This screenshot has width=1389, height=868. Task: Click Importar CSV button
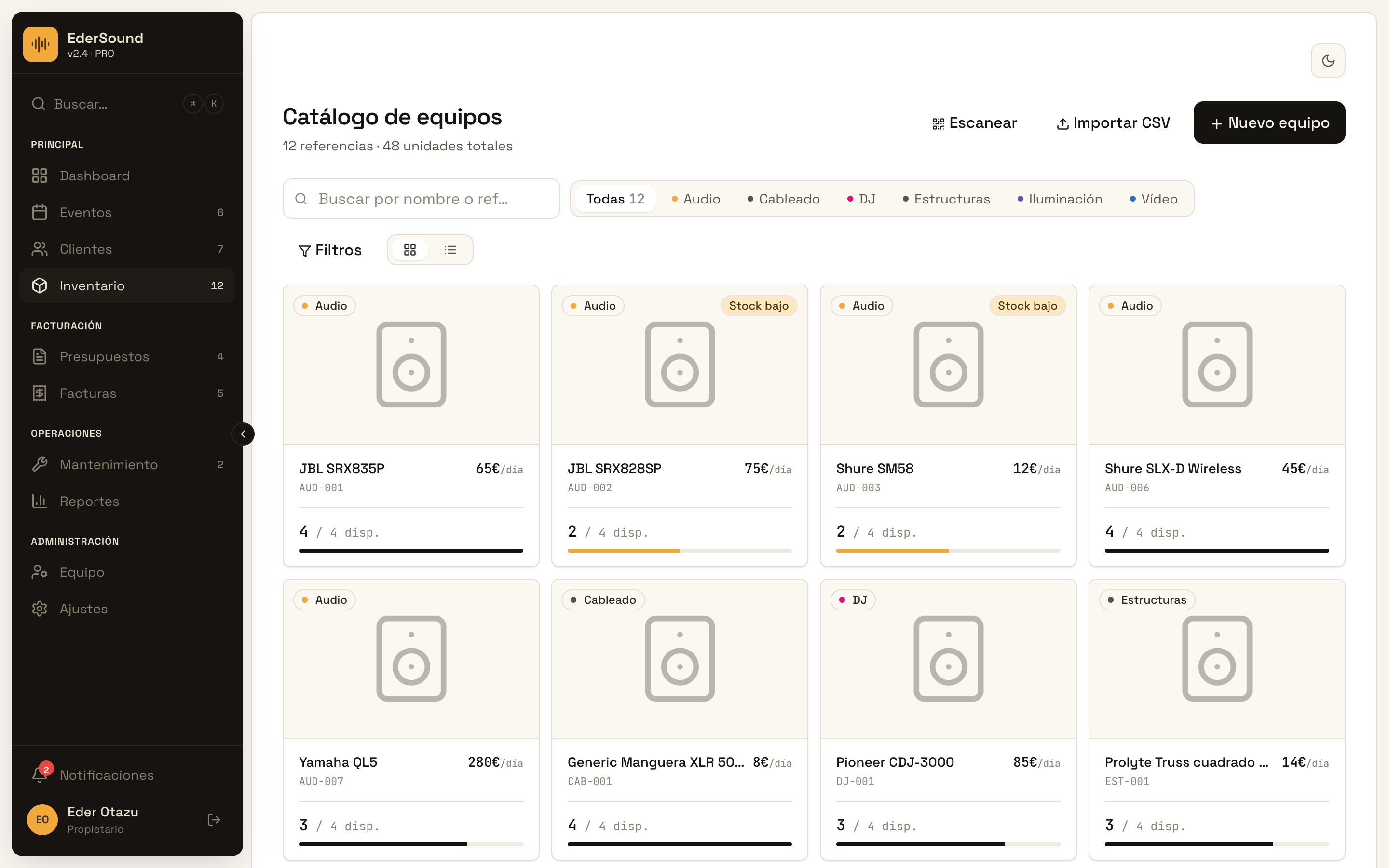coord(1113,123)
